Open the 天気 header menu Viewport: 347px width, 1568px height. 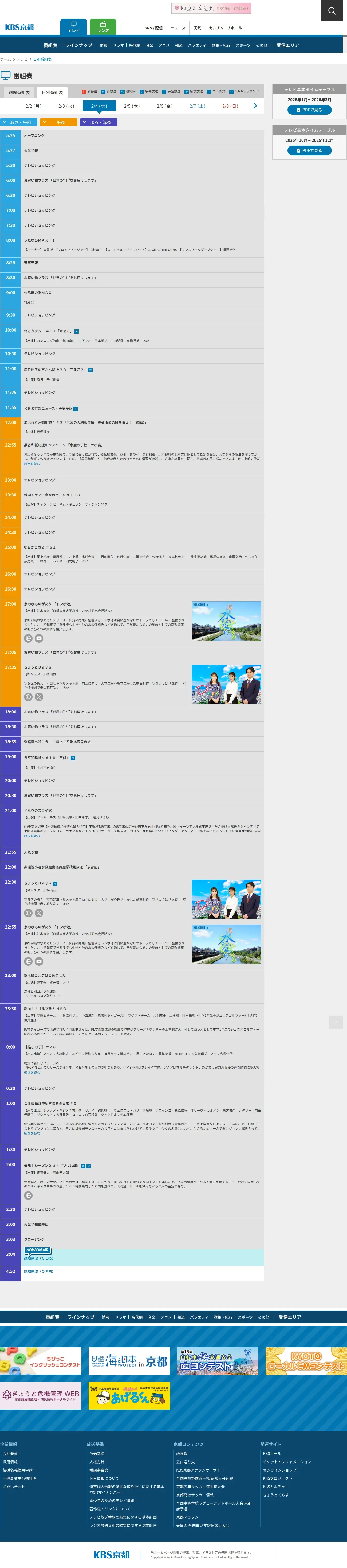tap(198, 28)
